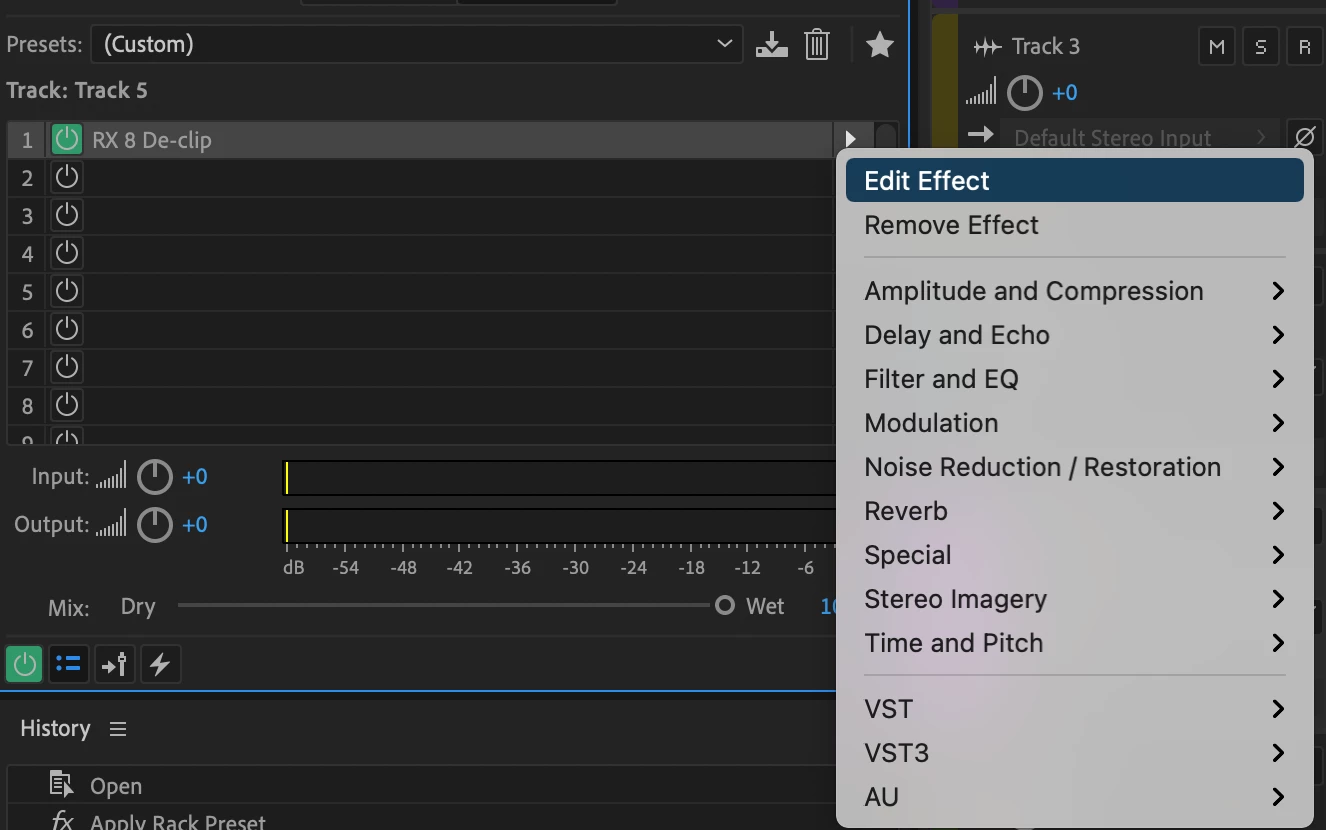This screenshot has height=830, width=1326.
Task: Expand Special effects submenu
Action: [1075, 555]
